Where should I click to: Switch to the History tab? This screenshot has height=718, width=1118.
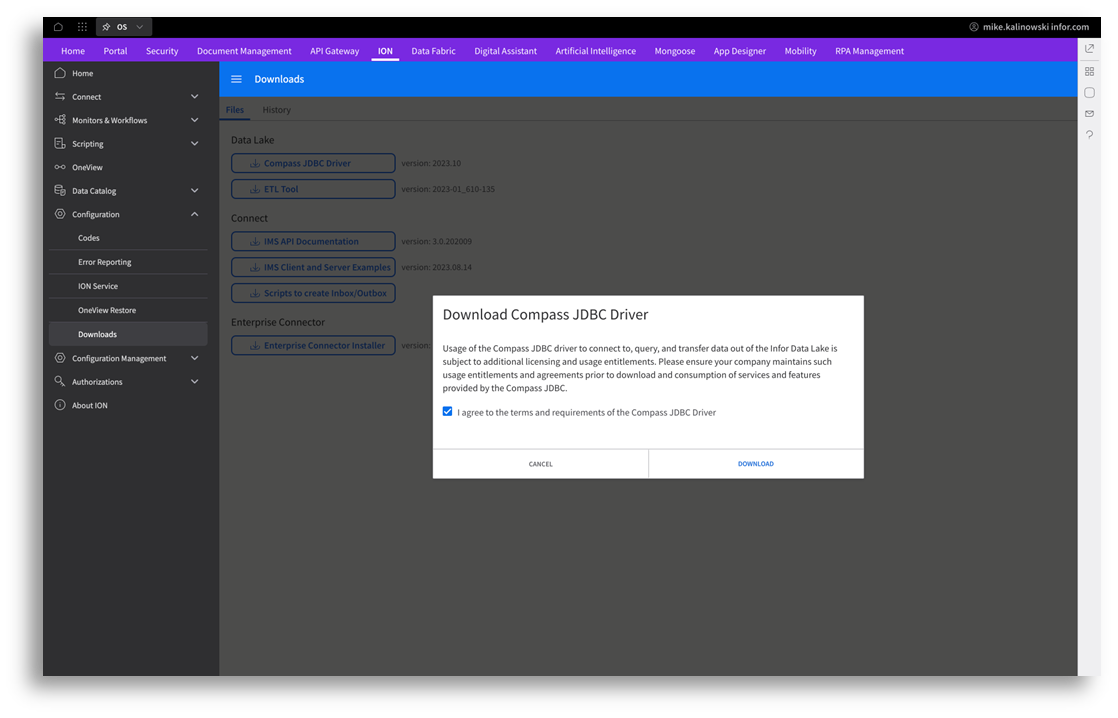pyautogui.click(x=276, y=110)
